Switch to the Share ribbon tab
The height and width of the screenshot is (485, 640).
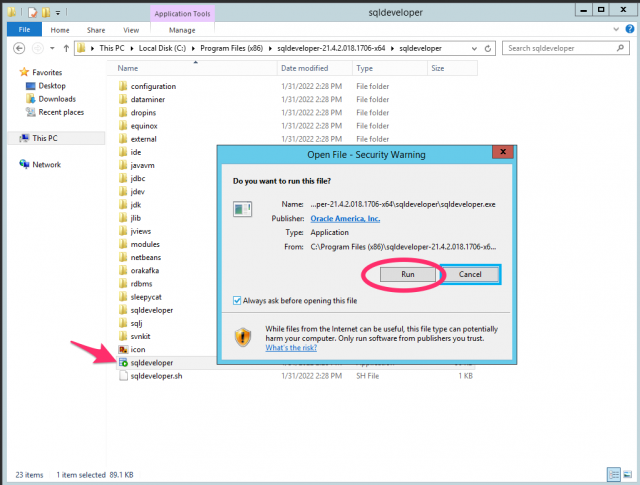[96, 30]
